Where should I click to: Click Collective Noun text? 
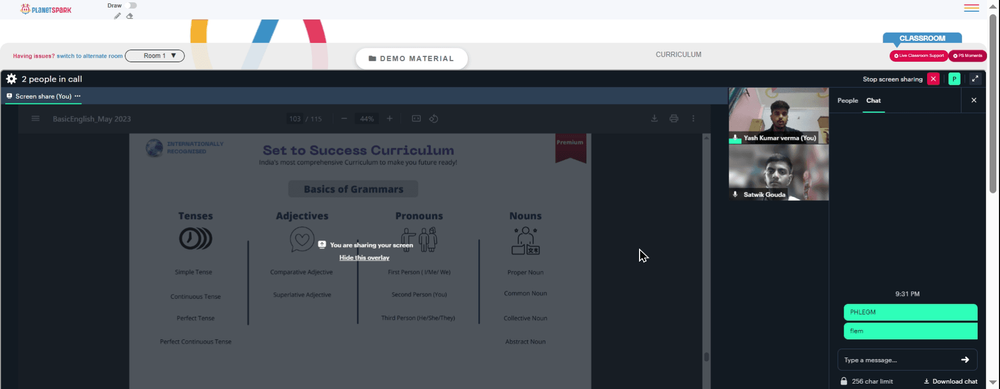pyautogui.click(x=526, y=318)
